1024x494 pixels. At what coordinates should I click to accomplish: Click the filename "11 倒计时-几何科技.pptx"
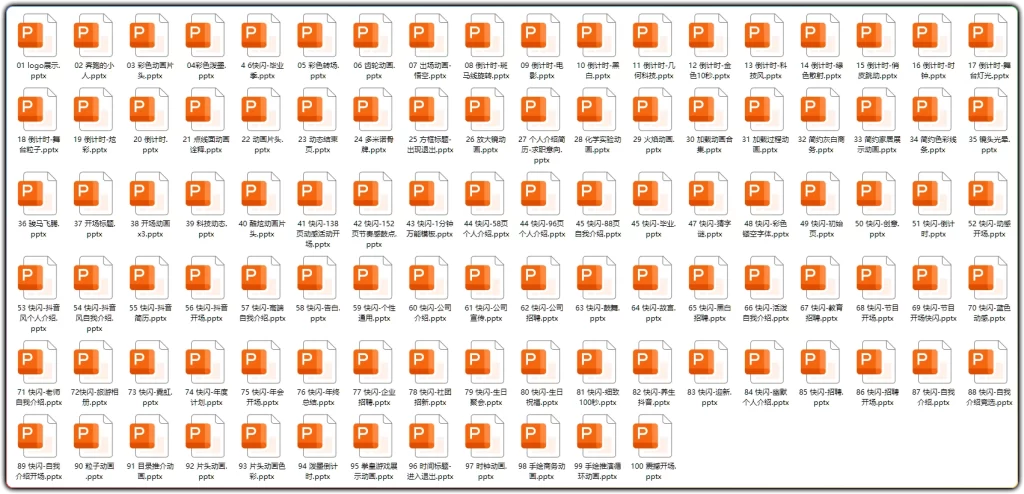pyautogui.click(x=653, y=71)
